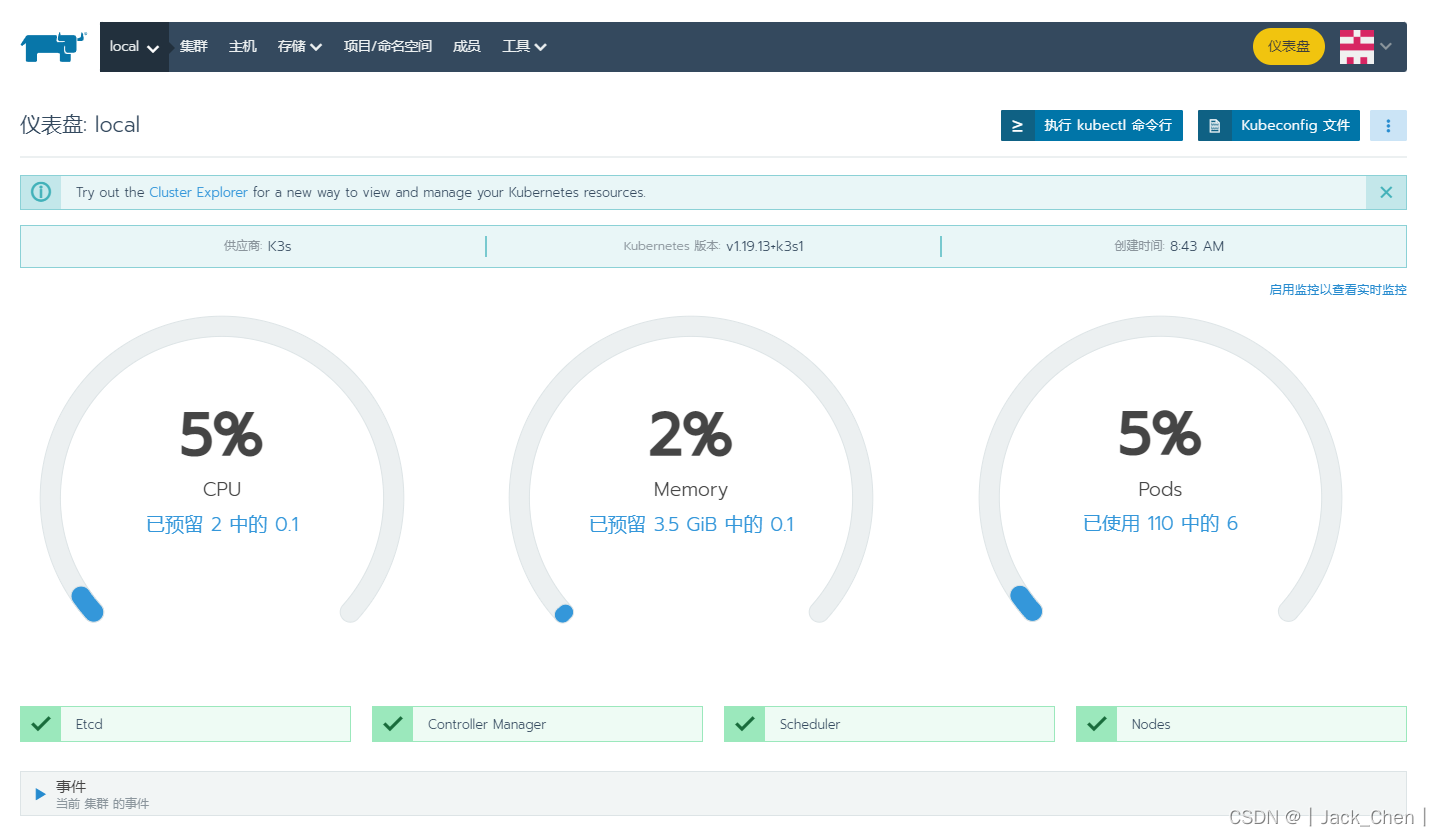Open the 存储 storage dropdown menu
1441x836 pixels.
(x=299, y=47)
